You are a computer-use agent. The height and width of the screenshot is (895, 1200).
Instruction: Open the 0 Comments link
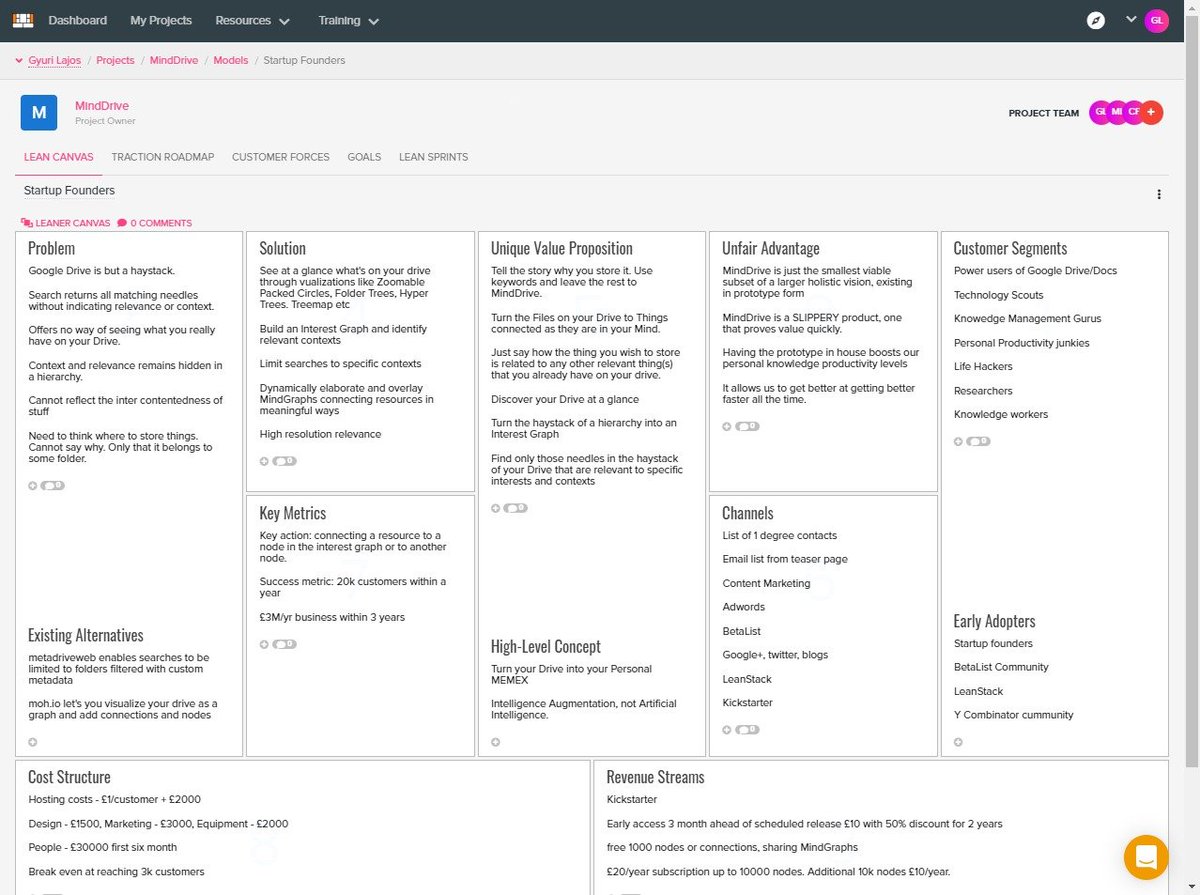pyautogui.click(x=154, y=223)
